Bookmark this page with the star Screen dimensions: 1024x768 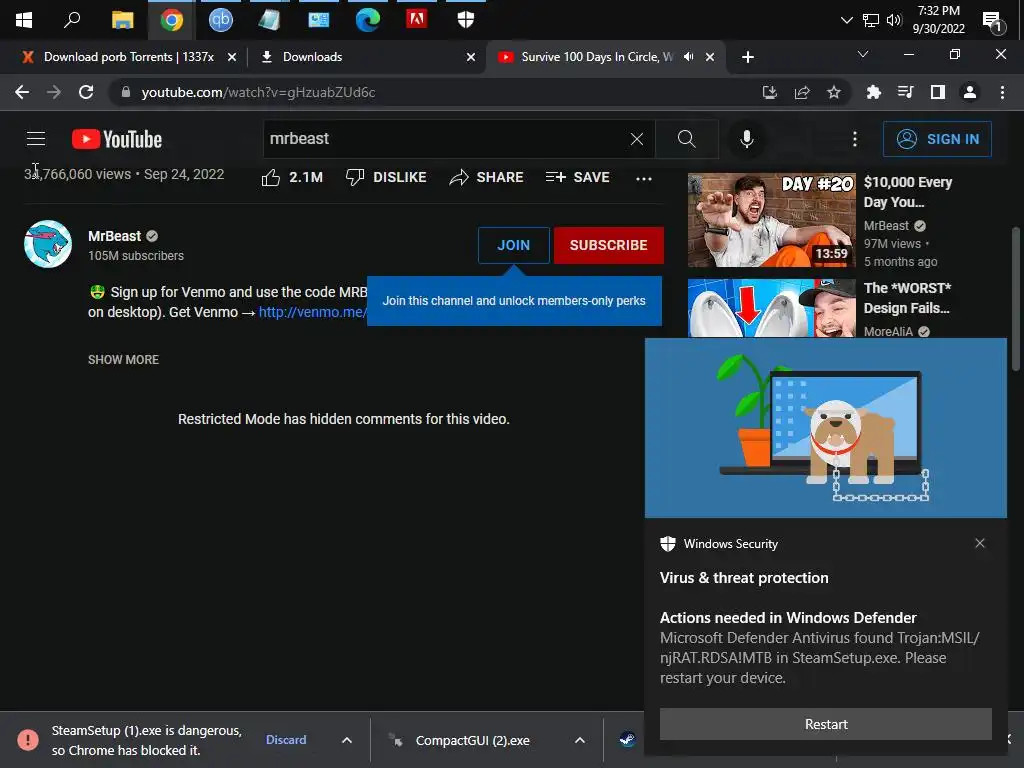pyautogui.click(x=834, y=92)
